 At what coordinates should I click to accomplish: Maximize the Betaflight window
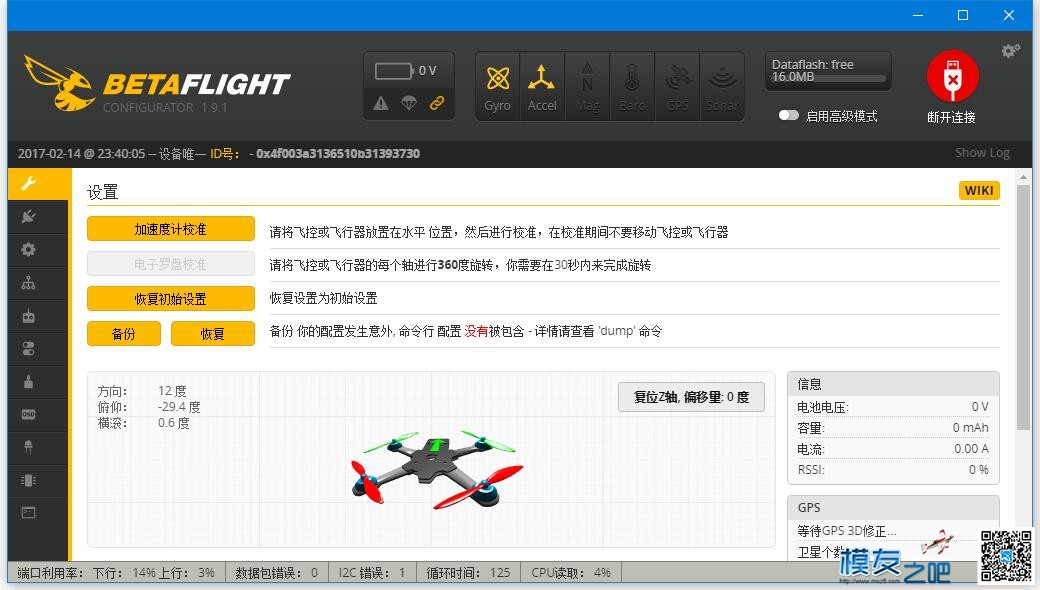pos(962,15)
